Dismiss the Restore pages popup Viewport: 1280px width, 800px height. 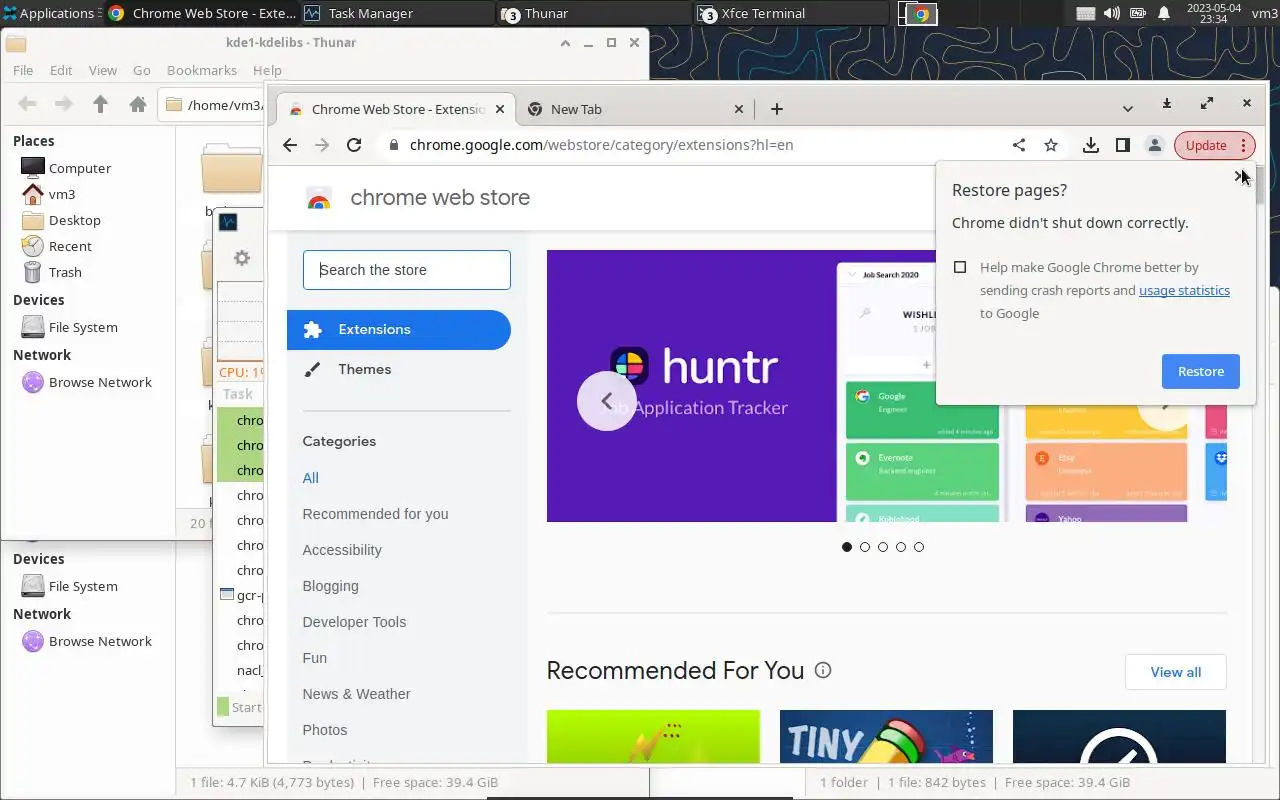click(1240, 176)
